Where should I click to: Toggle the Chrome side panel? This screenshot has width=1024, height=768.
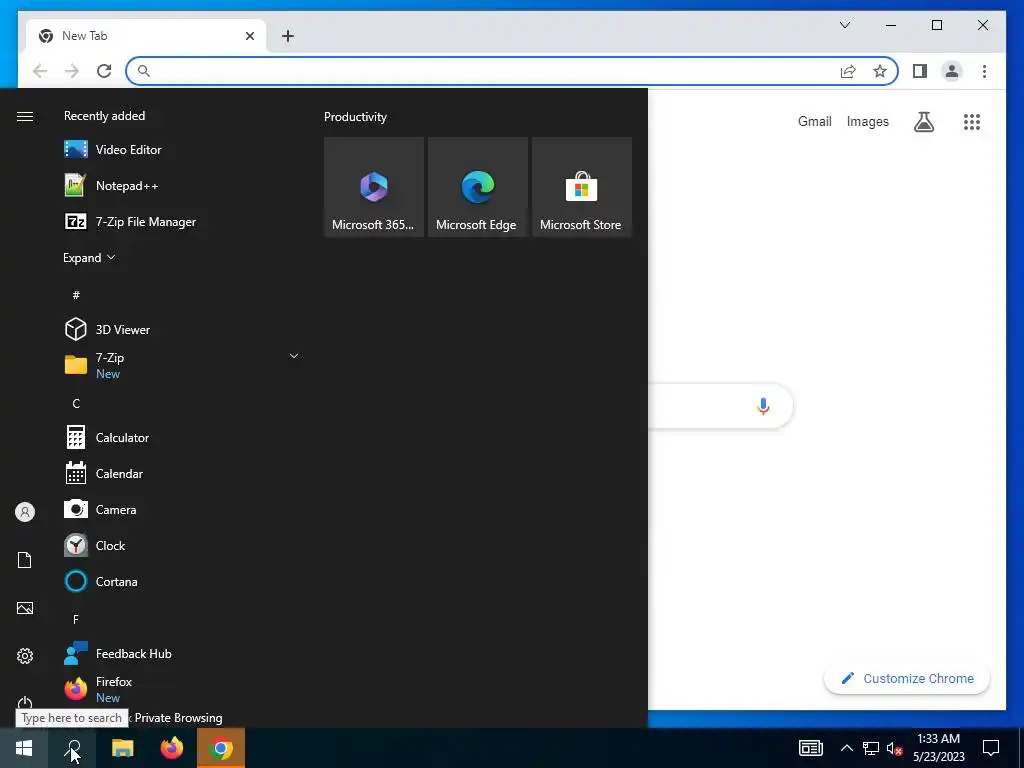(x=920, y=71)
